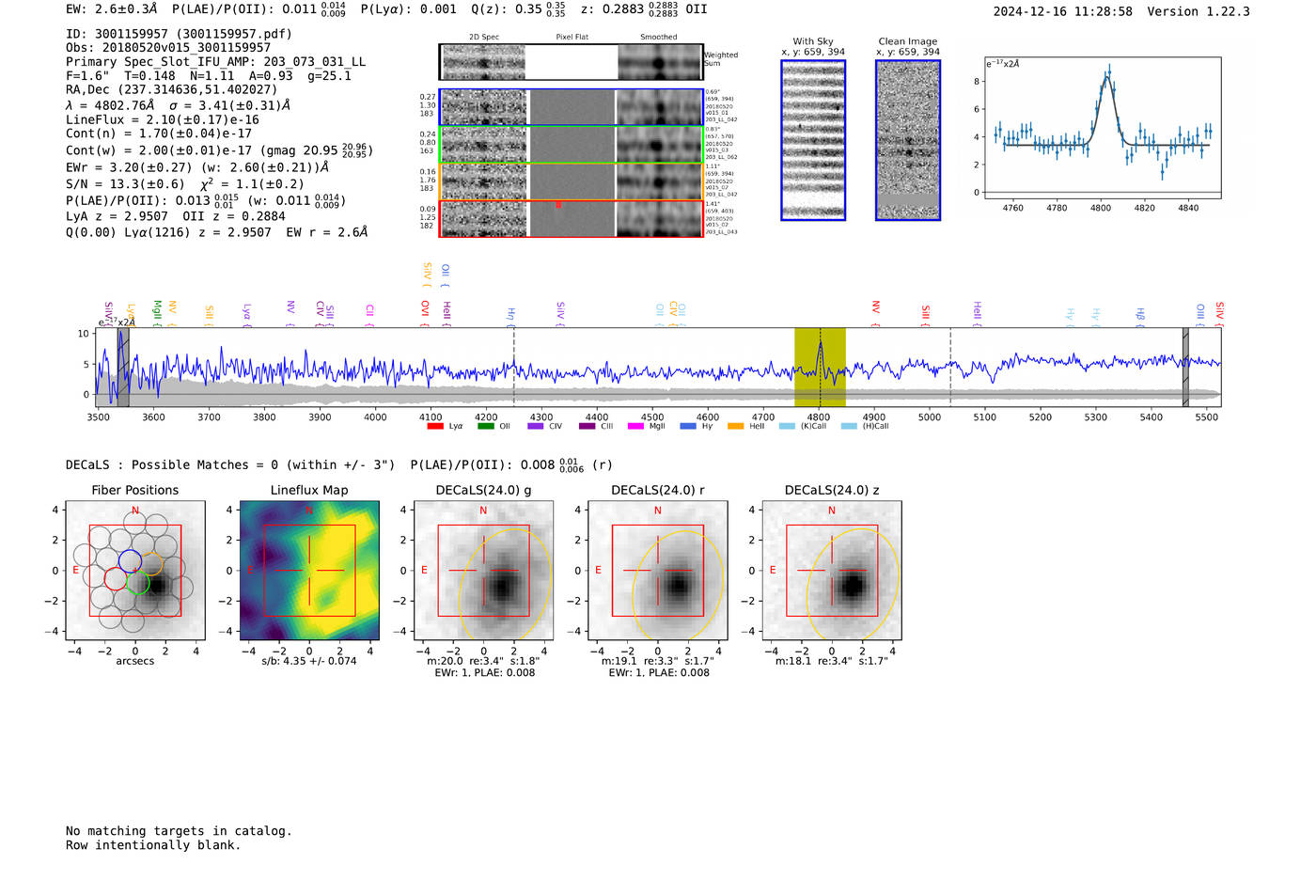Viewport: 1316px width, 896px height.
Task: Open the DECaLS(24.0) z image
Action: click(x=832, y=571)
